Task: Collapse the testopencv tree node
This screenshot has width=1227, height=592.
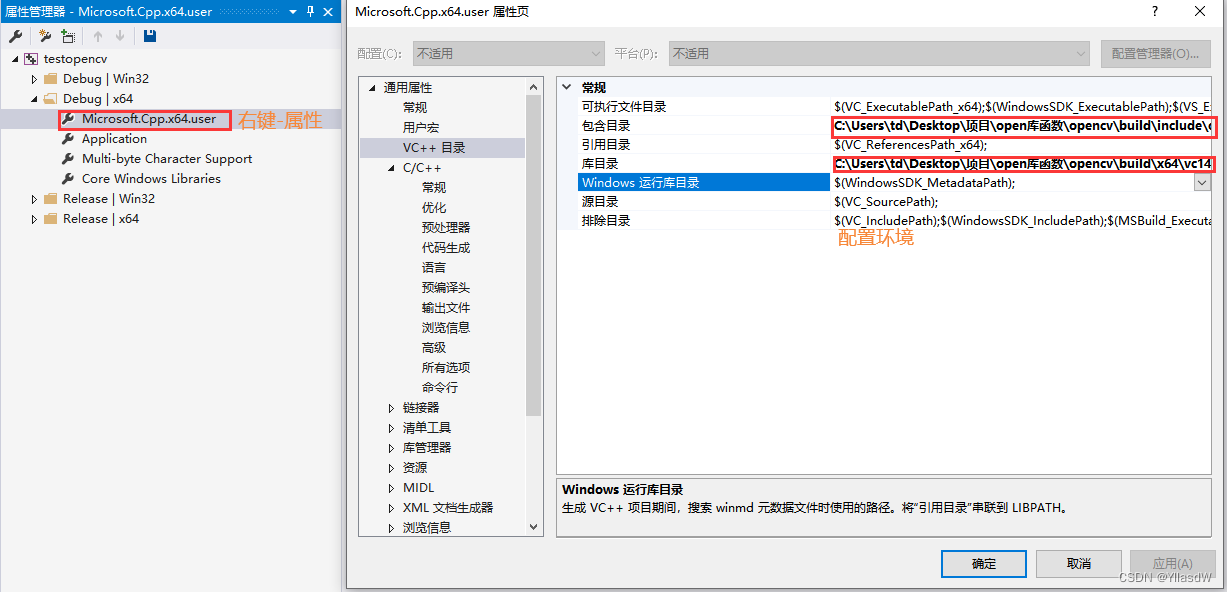Action: pyautogui.click(x=15, y=59)
